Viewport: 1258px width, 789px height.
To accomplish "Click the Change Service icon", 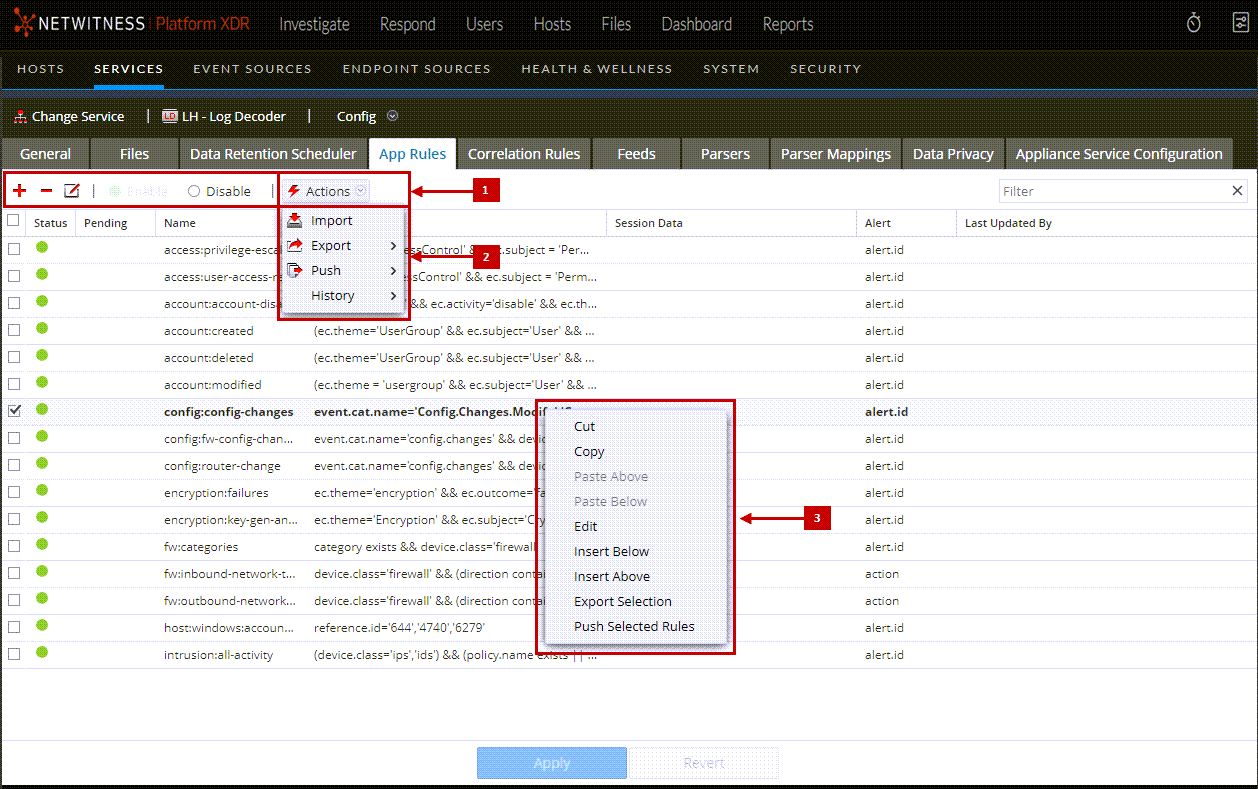I will (20, 117).
